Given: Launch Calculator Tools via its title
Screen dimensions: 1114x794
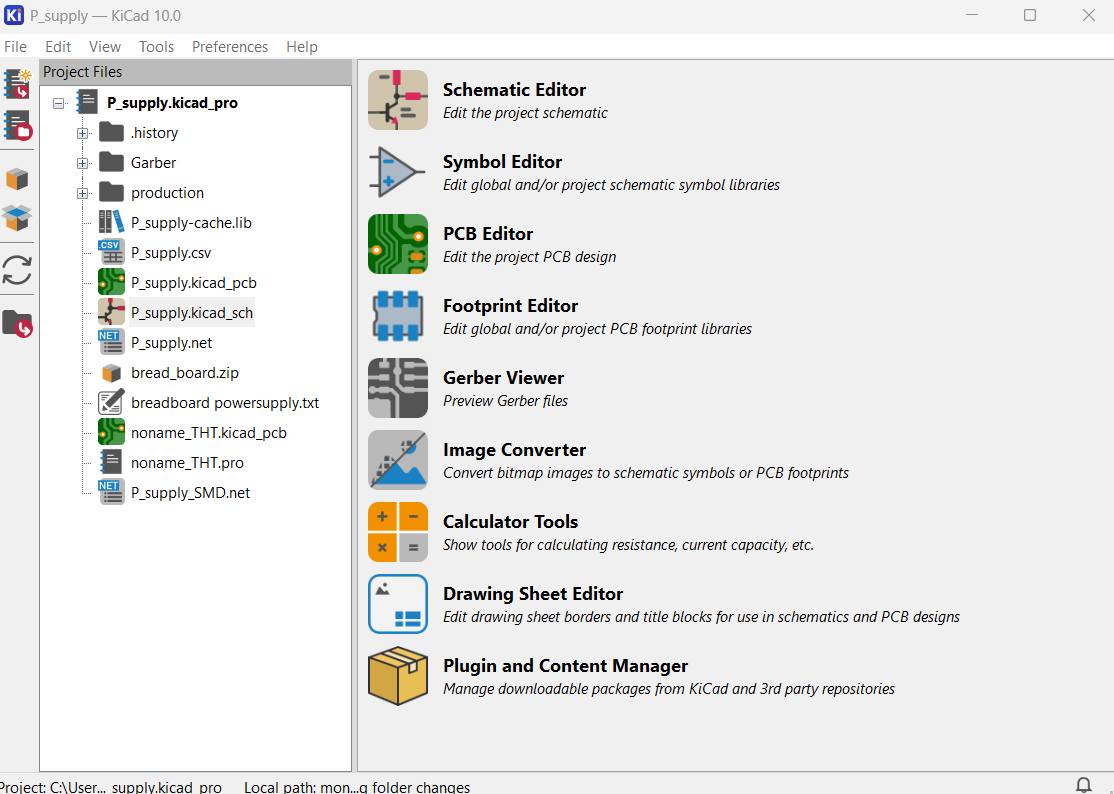Looking at the screenshot, I should point(510,522).
